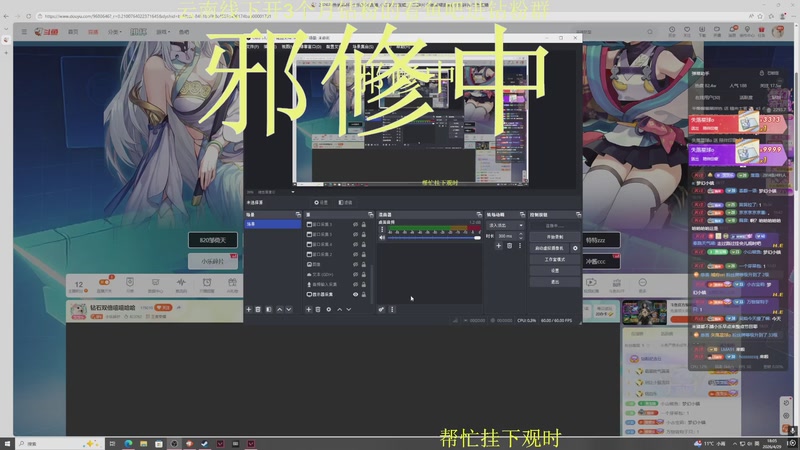Show the 文本 (GDI+) source via eye icon
Viewport: 800px width, 450px height.
(x=355, y=274)
